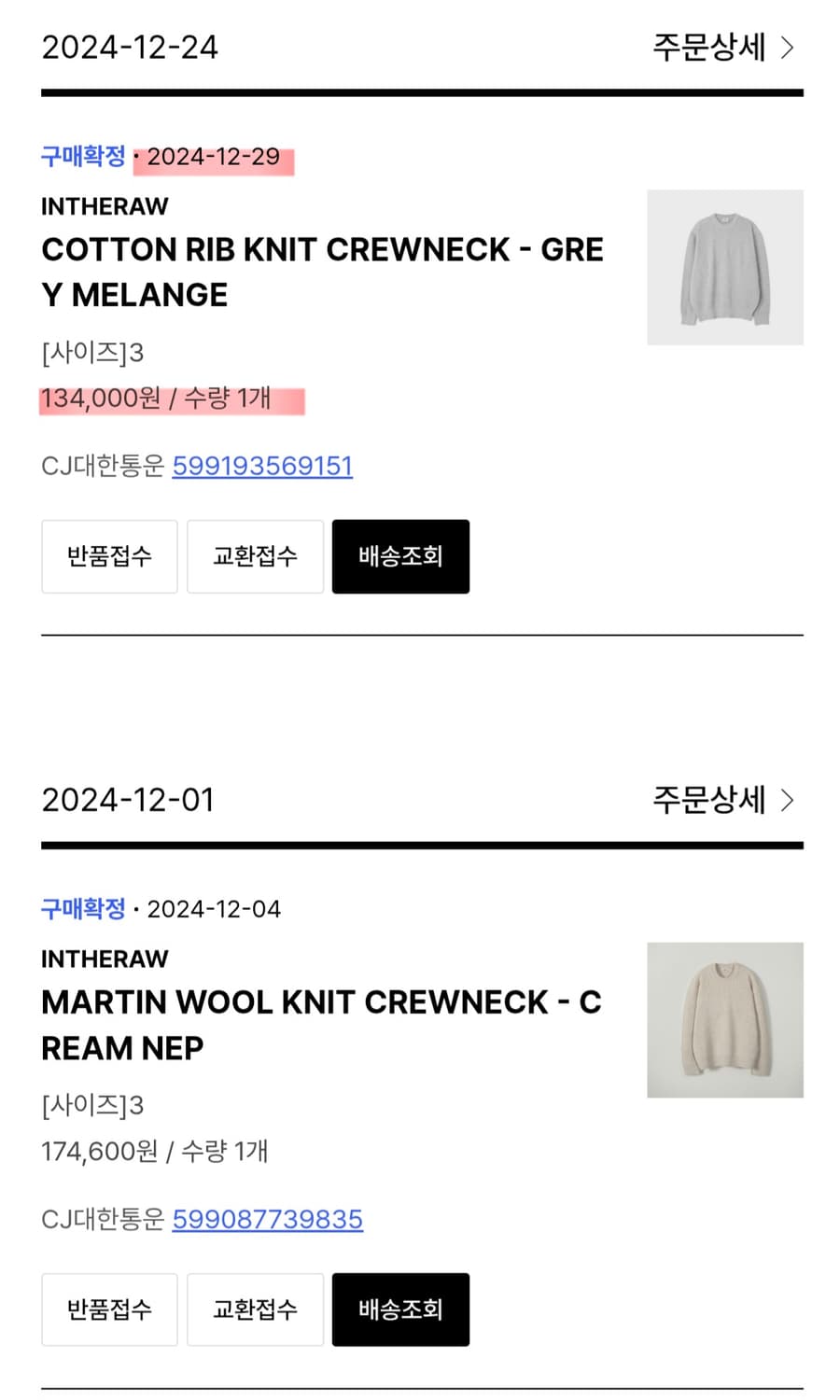The width and height of the screenshot is (840, 1400).
Task: Click the 구매확정 status dated 2024-12-04
Action: tap(83, 909)
